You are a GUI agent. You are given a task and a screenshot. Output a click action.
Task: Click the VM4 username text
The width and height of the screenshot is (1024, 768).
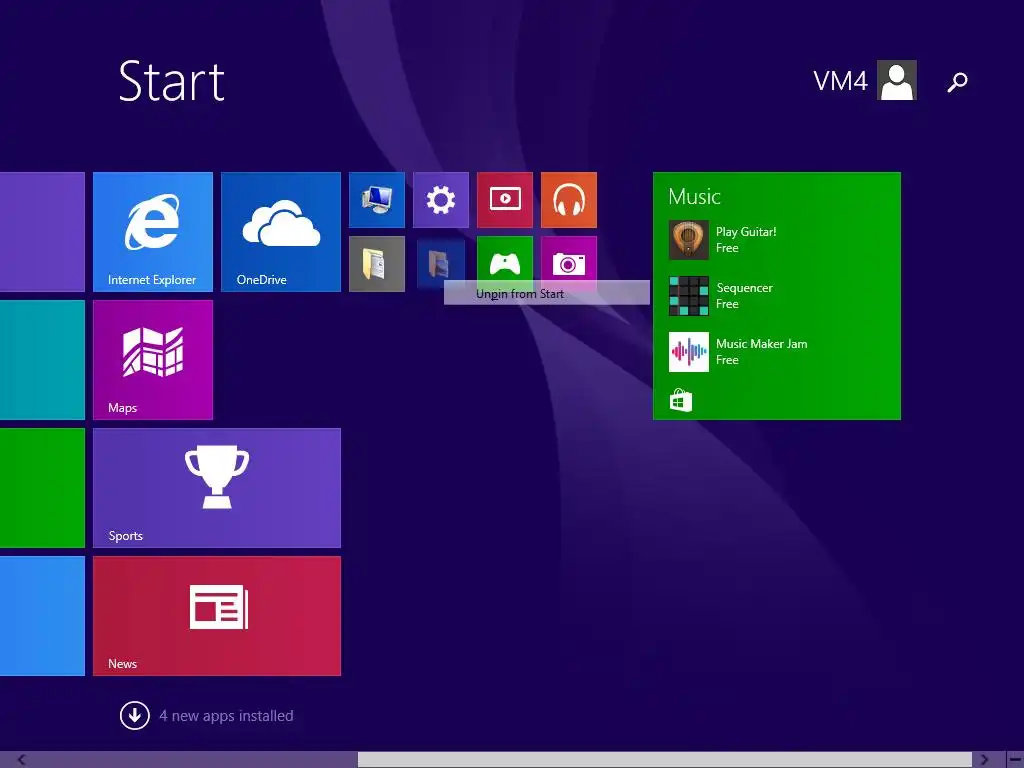pos(840,82)
